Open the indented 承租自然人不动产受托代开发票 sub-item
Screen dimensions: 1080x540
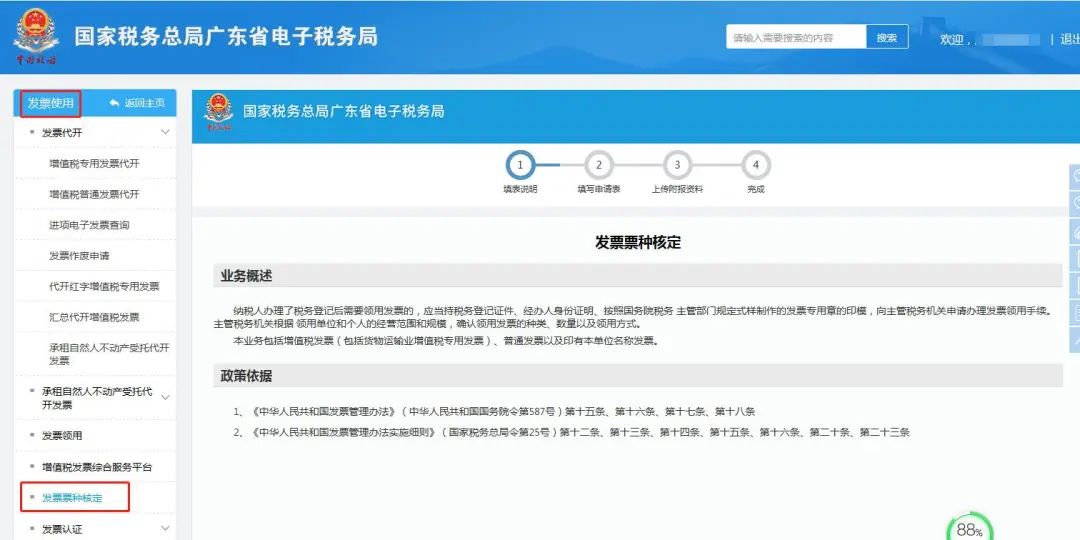(x=109, y=354)
